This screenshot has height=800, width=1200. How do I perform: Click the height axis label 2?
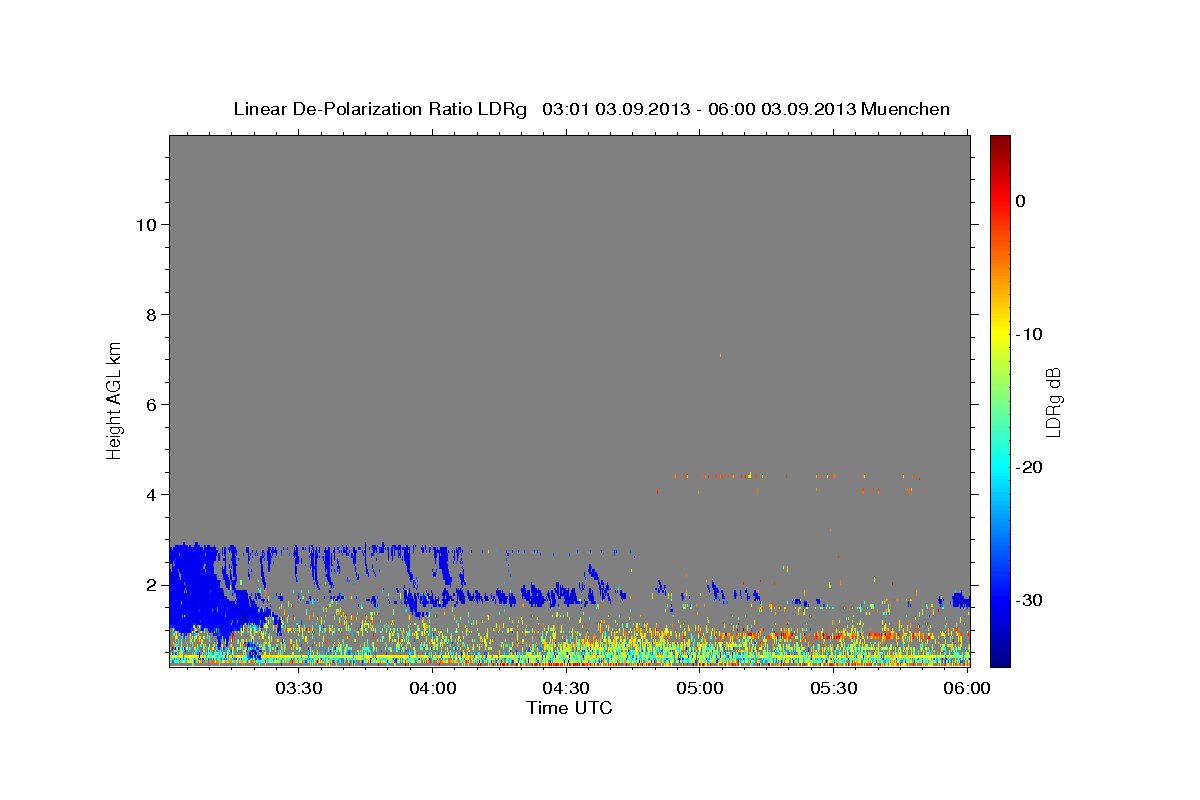click(x=151, y=584)
